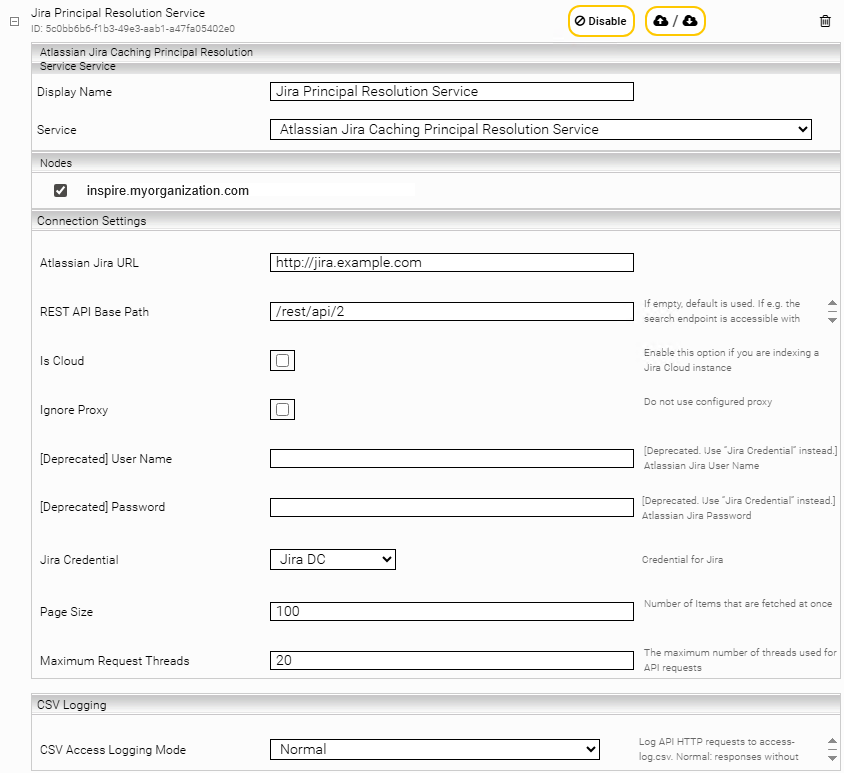Viewport: 844px width, 773px height.
Task: Enable the Is Cloud checkbox
Action: (x=283, y=361)
